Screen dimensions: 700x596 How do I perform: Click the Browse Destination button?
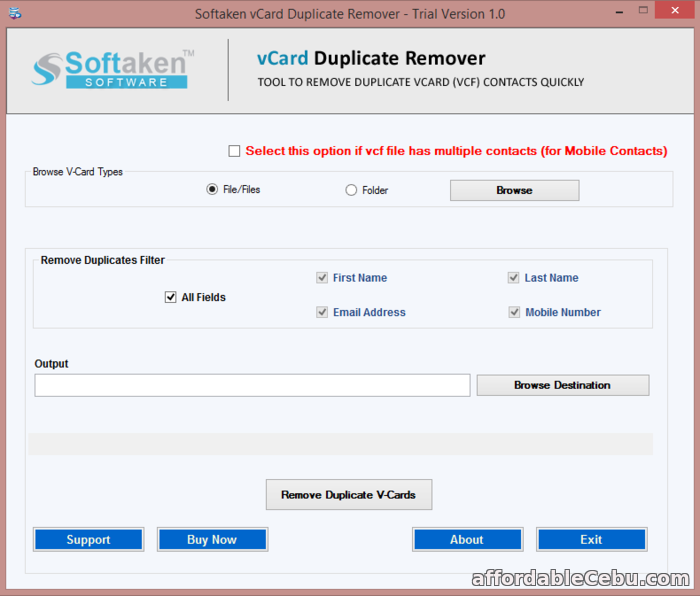click(562, 385)
